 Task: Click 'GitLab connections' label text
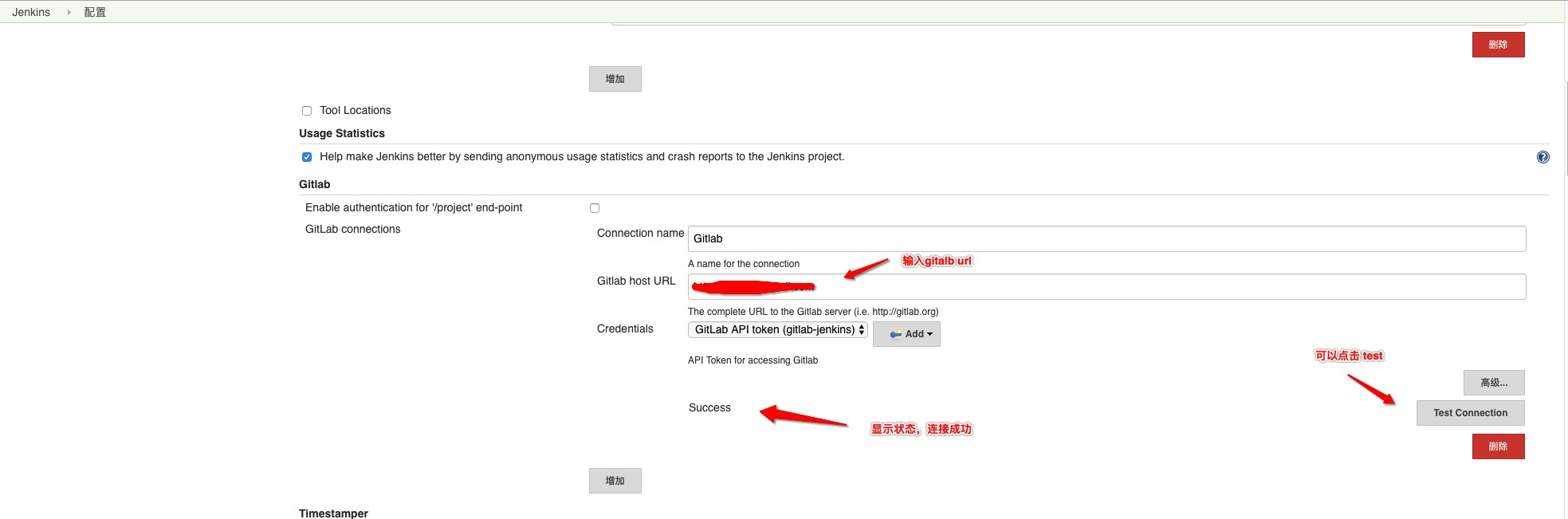[352, 229]
